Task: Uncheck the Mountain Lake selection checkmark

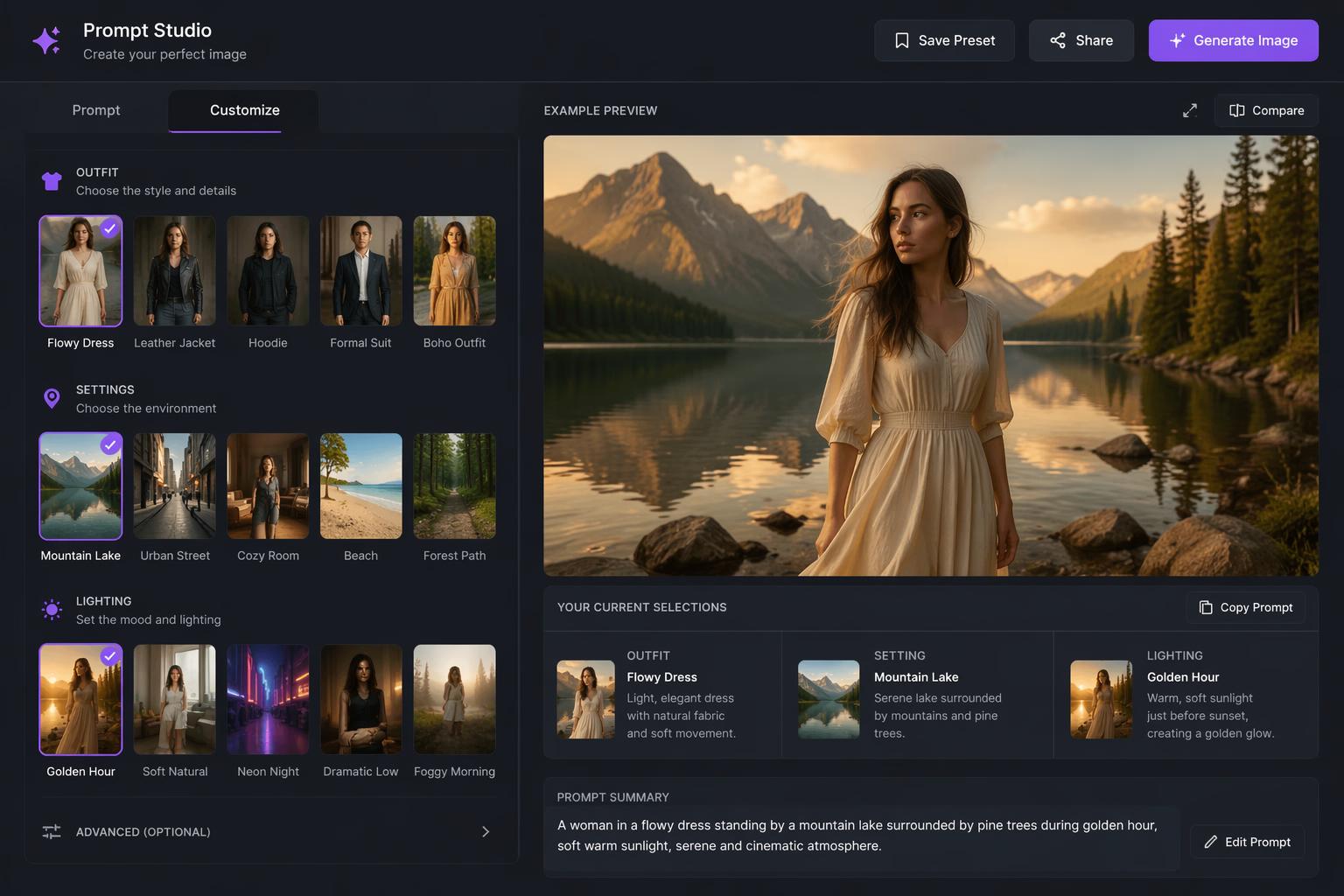Action: point(109,445)
